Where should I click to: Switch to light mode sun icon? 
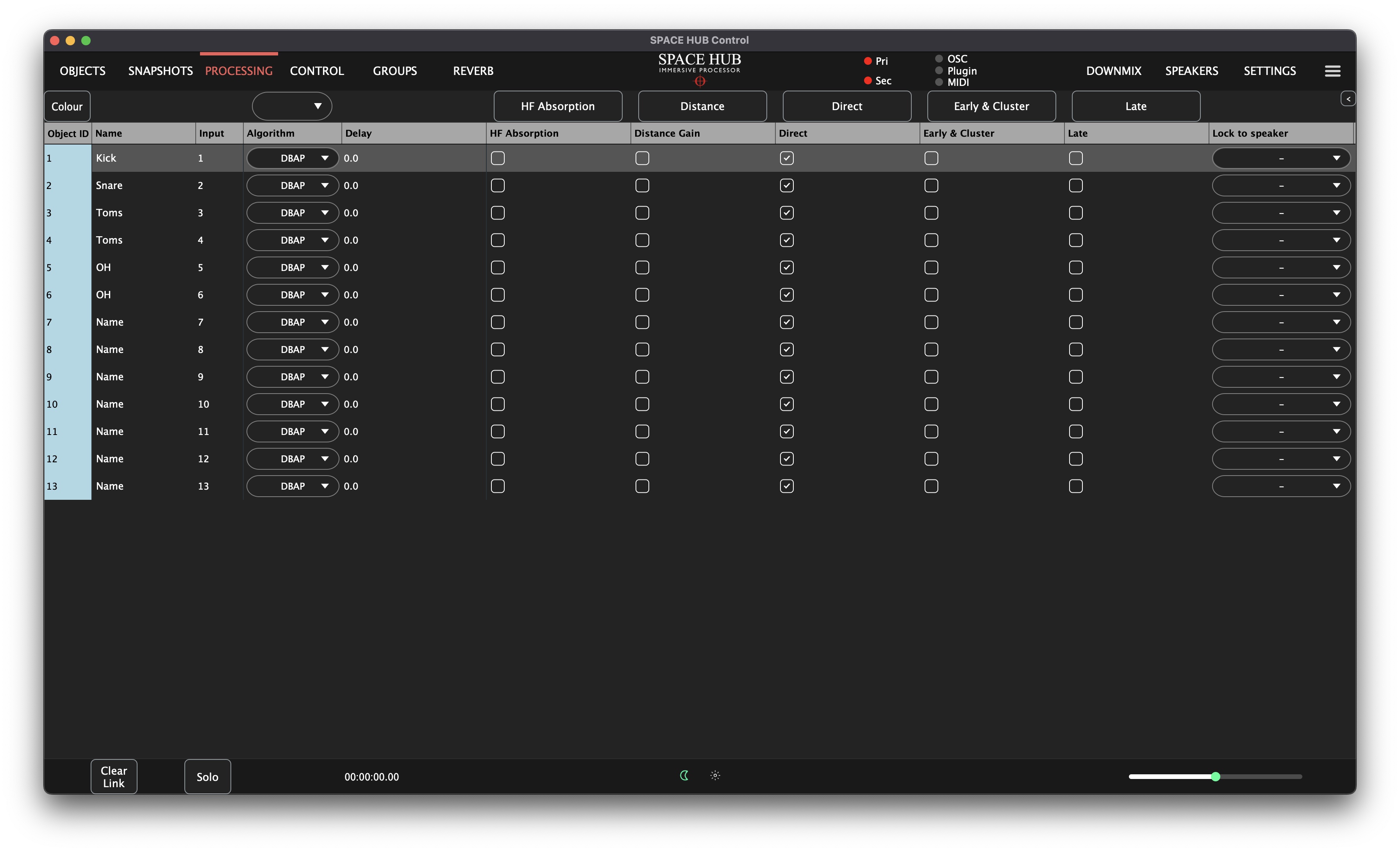715,775
